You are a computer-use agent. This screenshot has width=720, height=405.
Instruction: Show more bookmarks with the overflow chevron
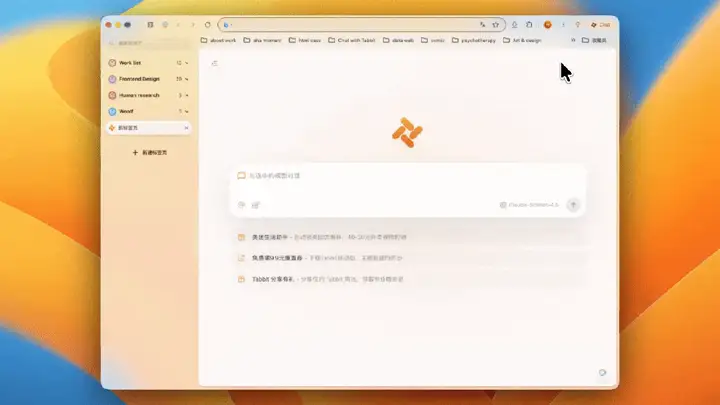573,40
